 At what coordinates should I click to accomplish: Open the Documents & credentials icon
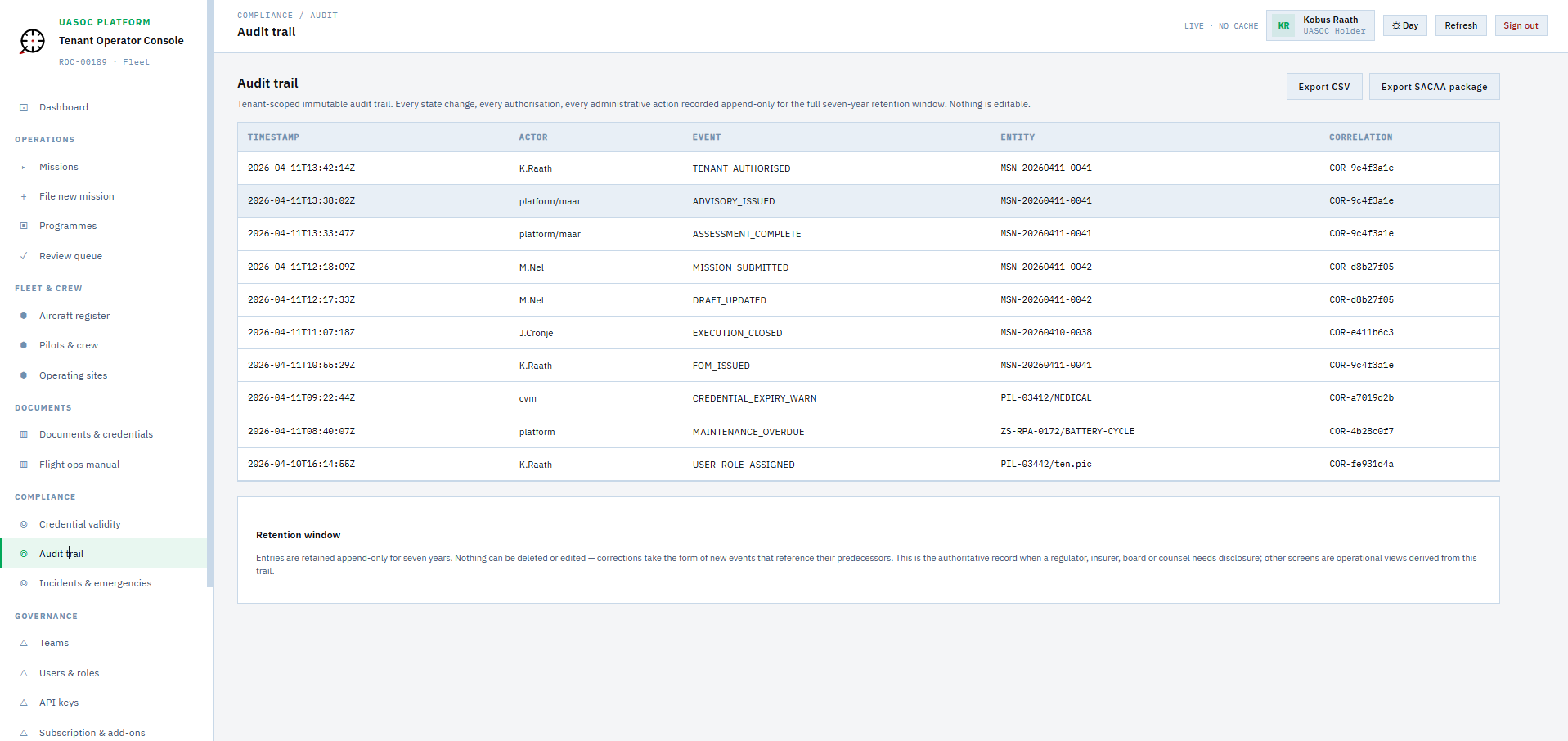click(x=23, y=434)
